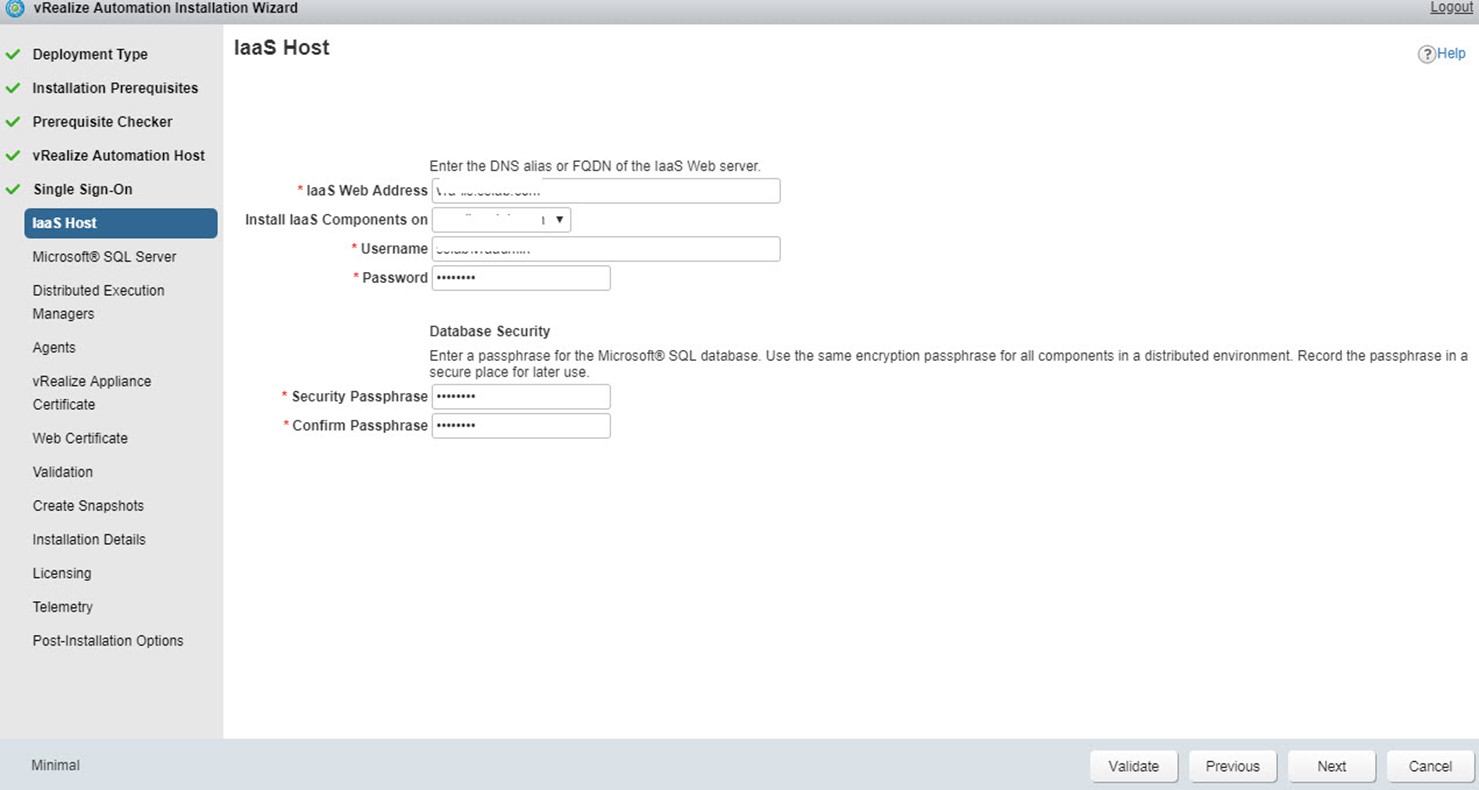Screen dimensions: 1479x790
Task: Open the Telemetry step
Action: (x=62, y=607)
